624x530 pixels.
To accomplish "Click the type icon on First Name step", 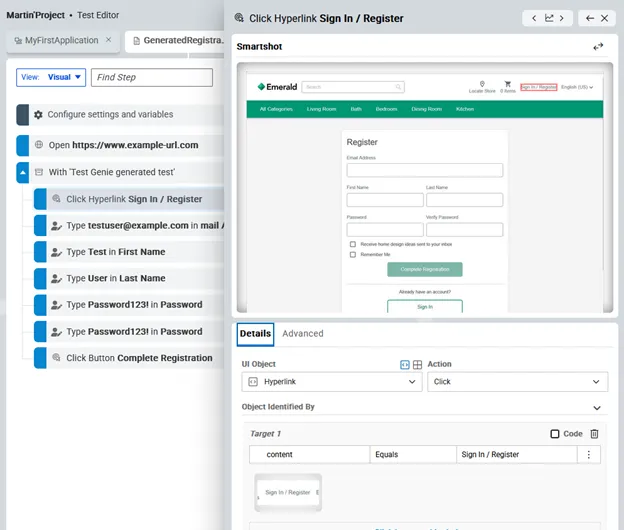I will pyautogui.click(x=57, y=252).
